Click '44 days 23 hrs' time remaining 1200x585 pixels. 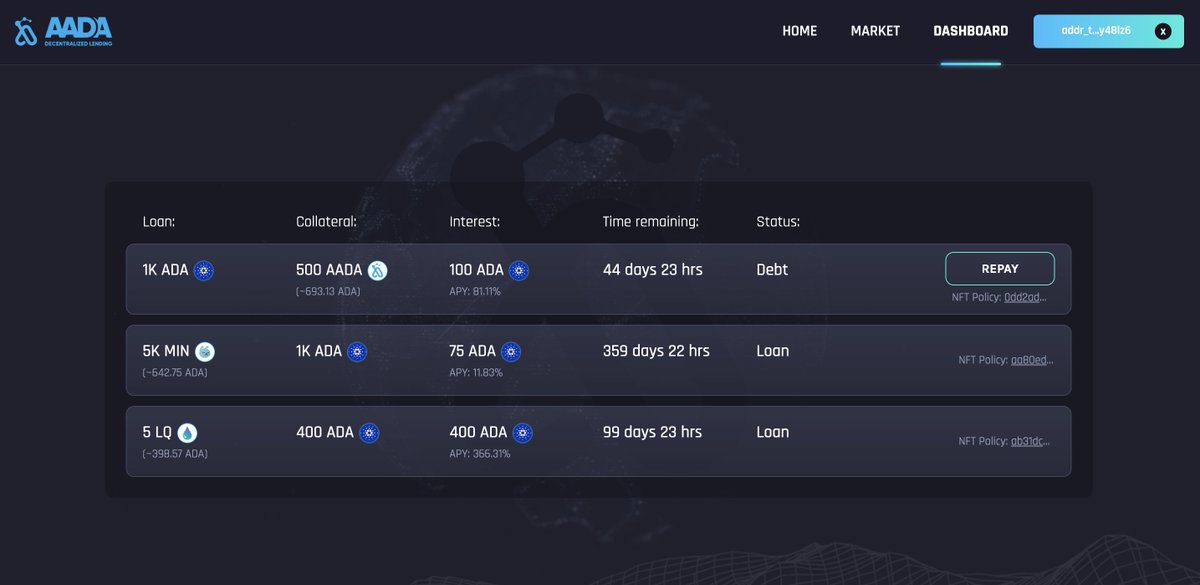tap(653, 270)
